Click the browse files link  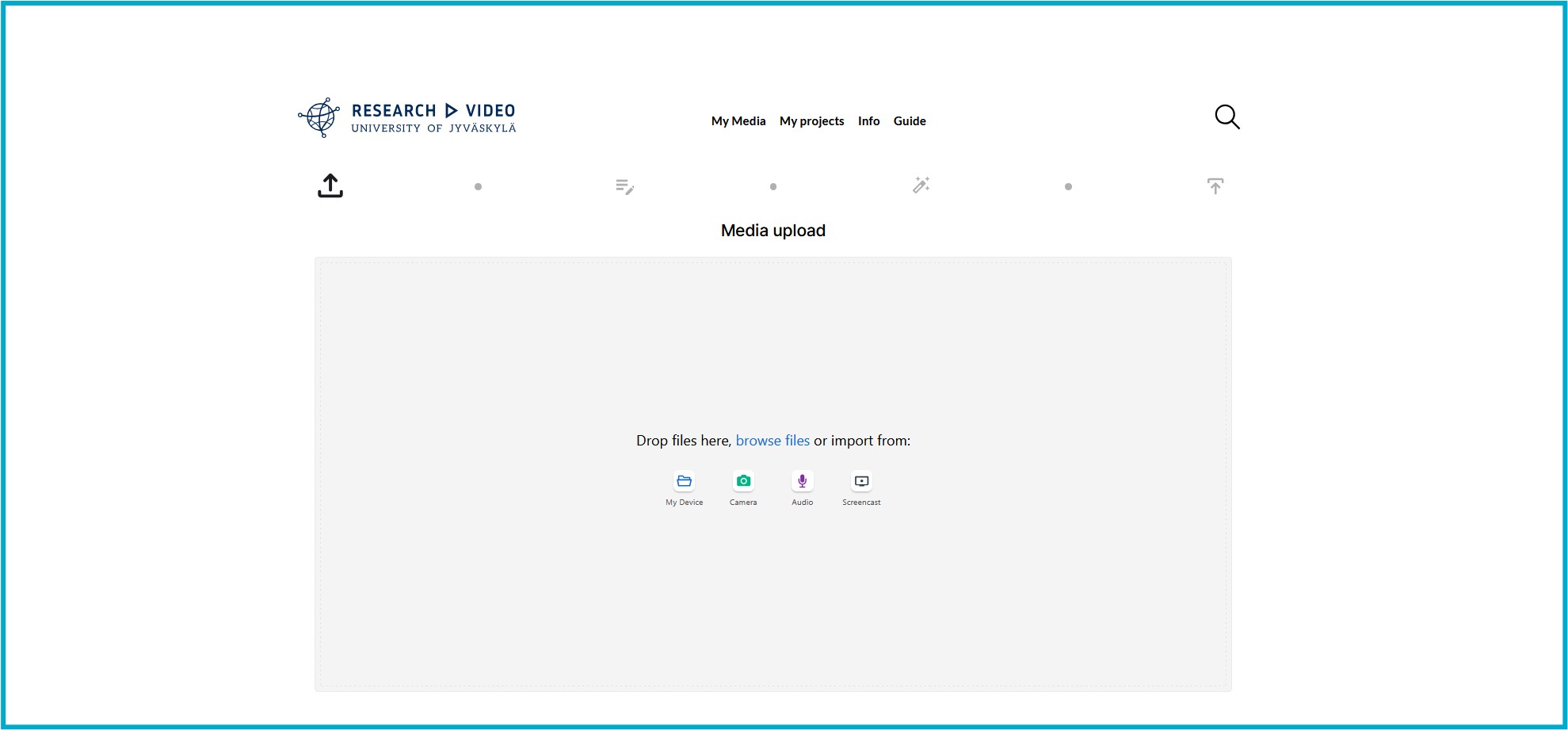pyautogui.click(x=773, y=441)
